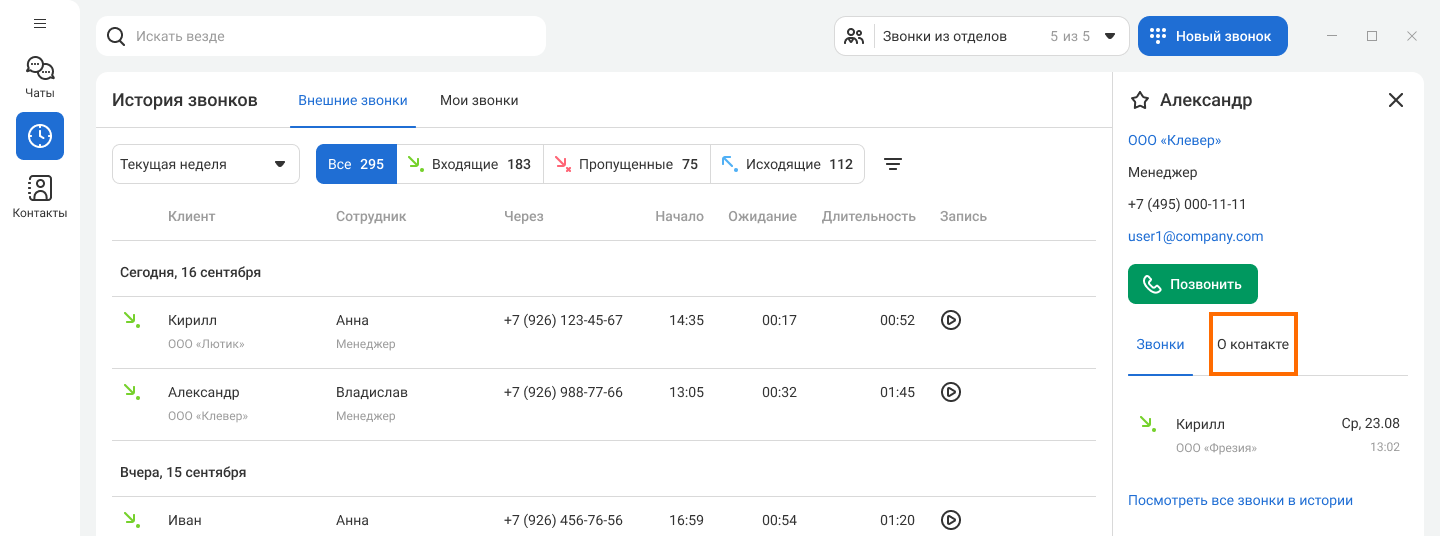Play recording of Александр's 13:05 call
This screenshot has height=536, width=1440.
coord(951,392)
